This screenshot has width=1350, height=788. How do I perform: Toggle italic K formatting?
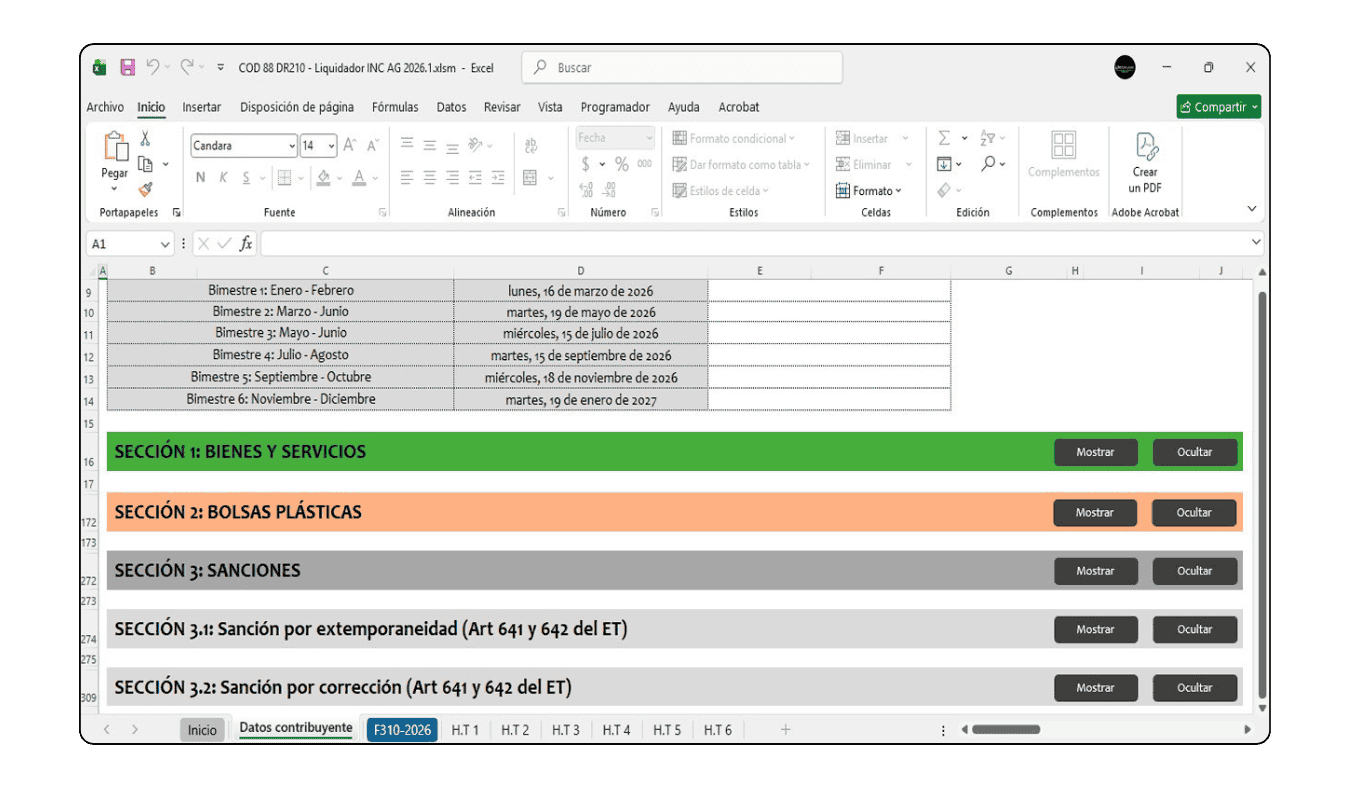tap(223, 178)
